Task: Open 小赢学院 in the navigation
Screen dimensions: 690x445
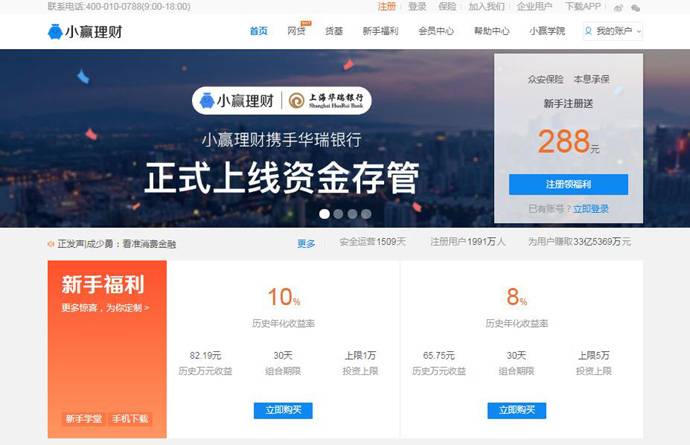Action: (547, 31)
